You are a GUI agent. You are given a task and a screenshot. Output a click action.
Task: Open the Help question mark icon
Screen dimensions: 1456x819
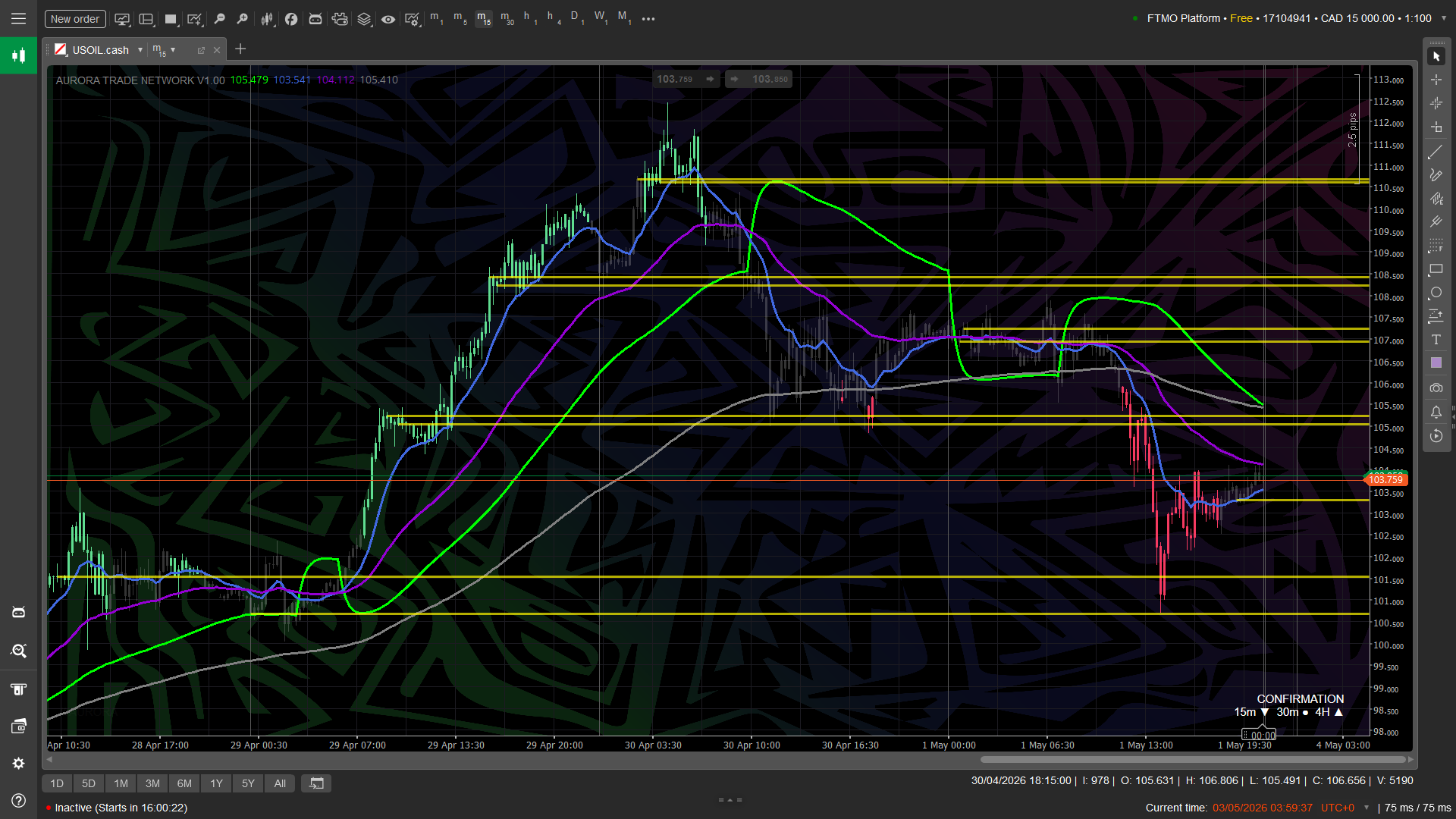coord(18,801)
